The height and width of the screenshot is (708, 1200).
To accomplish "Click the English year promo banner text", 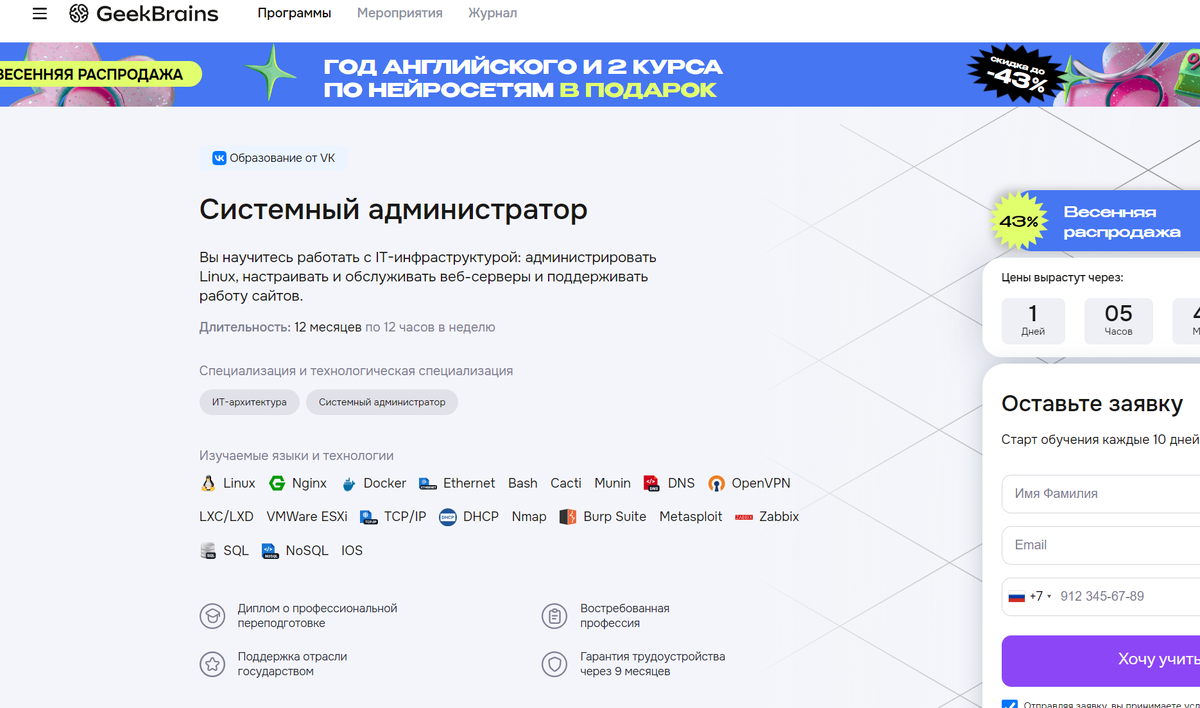I will pyautogui.click(x=522, y=78).
